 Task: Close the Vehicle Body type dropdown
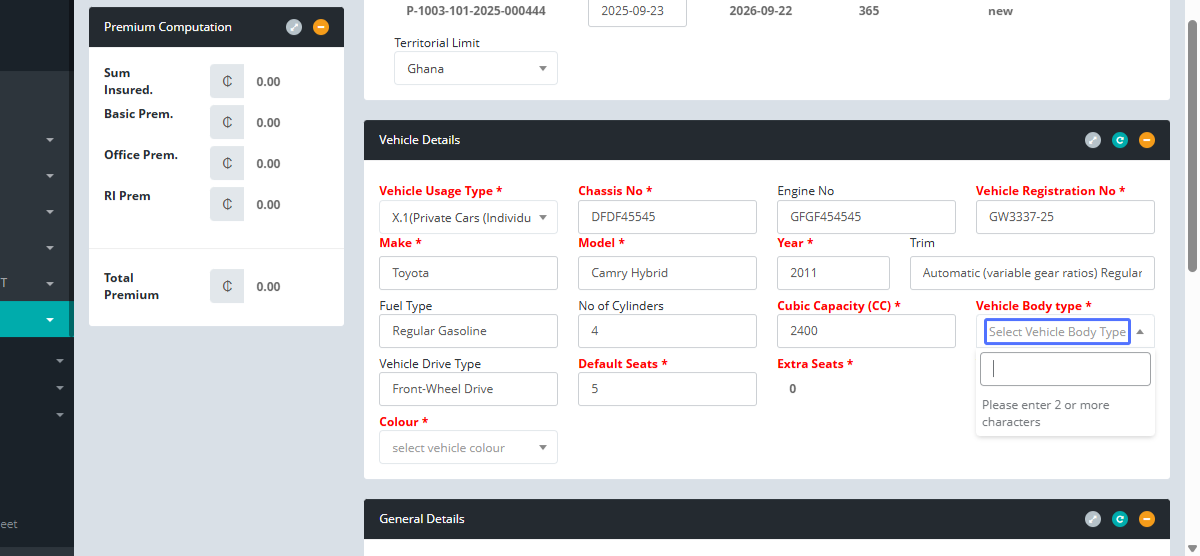(x=1141, y=331)
